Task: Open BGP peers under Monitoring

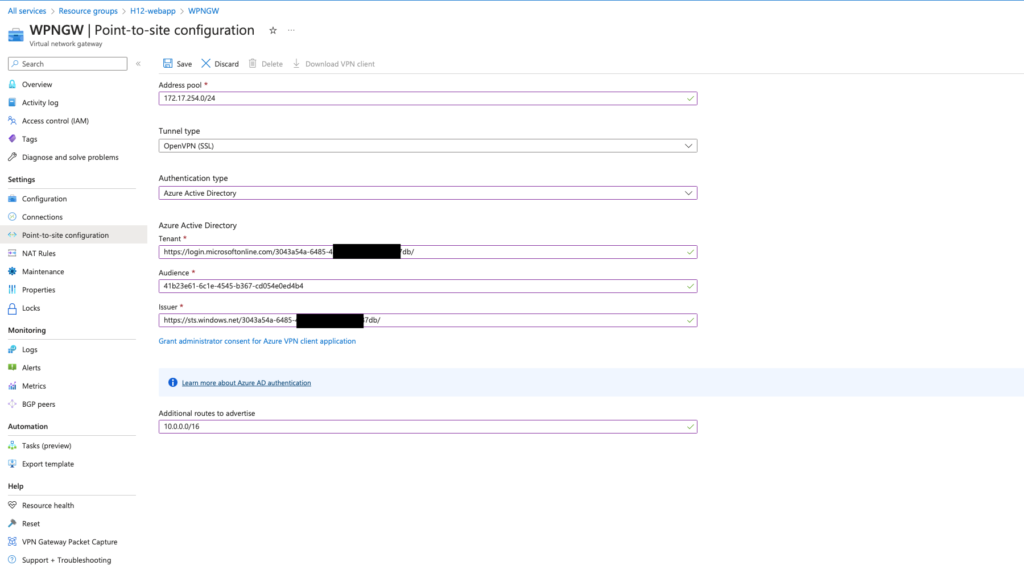Action: click(x=39, y=404)
